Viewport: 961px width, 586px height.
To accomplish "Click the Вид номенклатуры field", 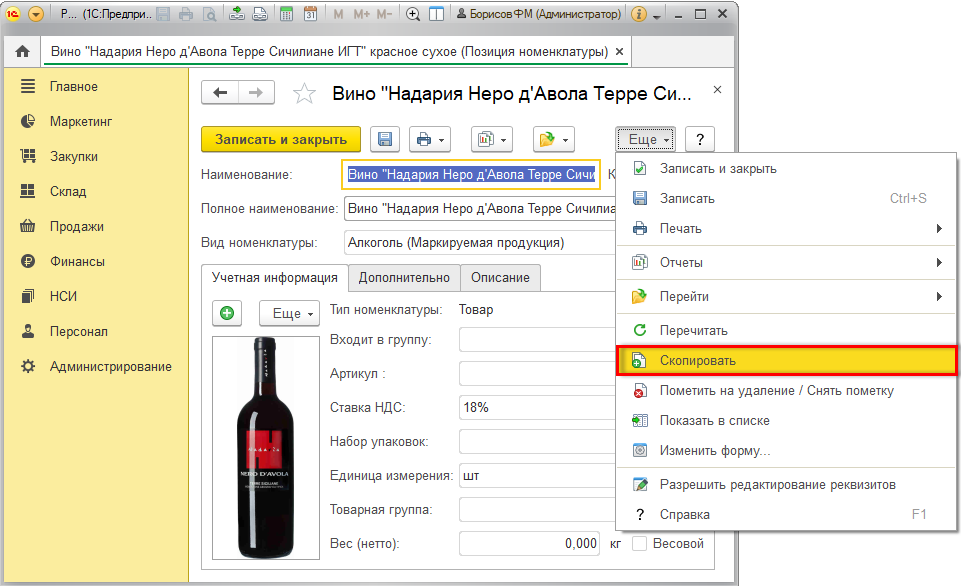I will [480, 242].
